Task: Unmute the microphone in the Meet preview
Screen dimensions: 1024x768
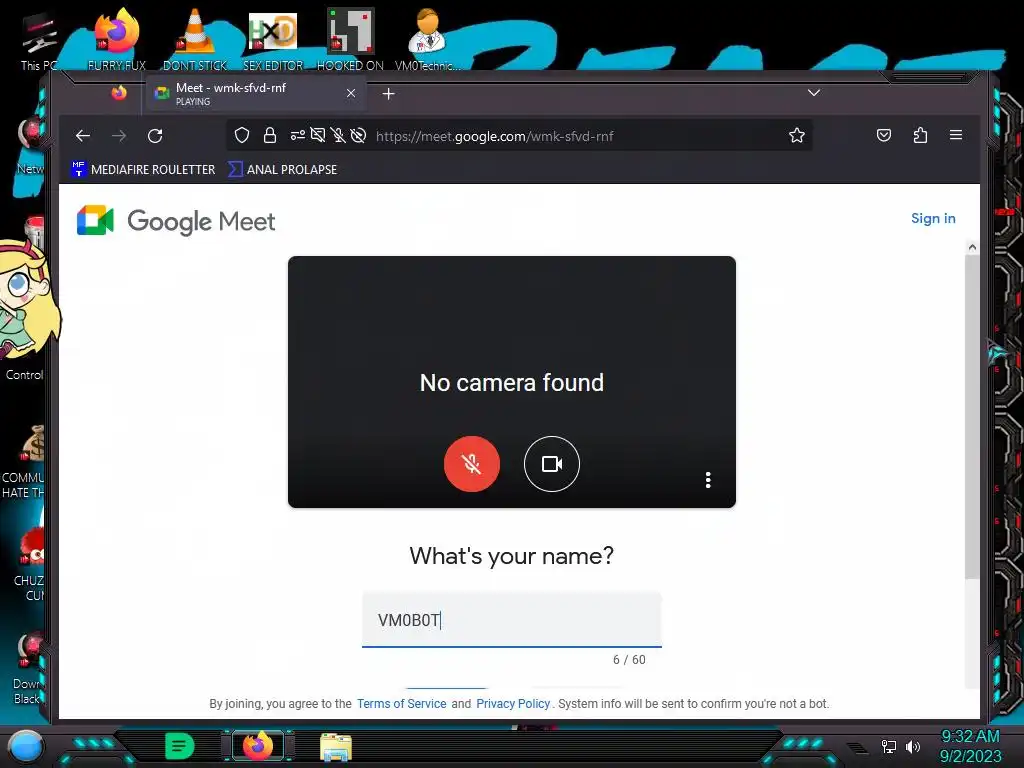Action: pos(472,464)
